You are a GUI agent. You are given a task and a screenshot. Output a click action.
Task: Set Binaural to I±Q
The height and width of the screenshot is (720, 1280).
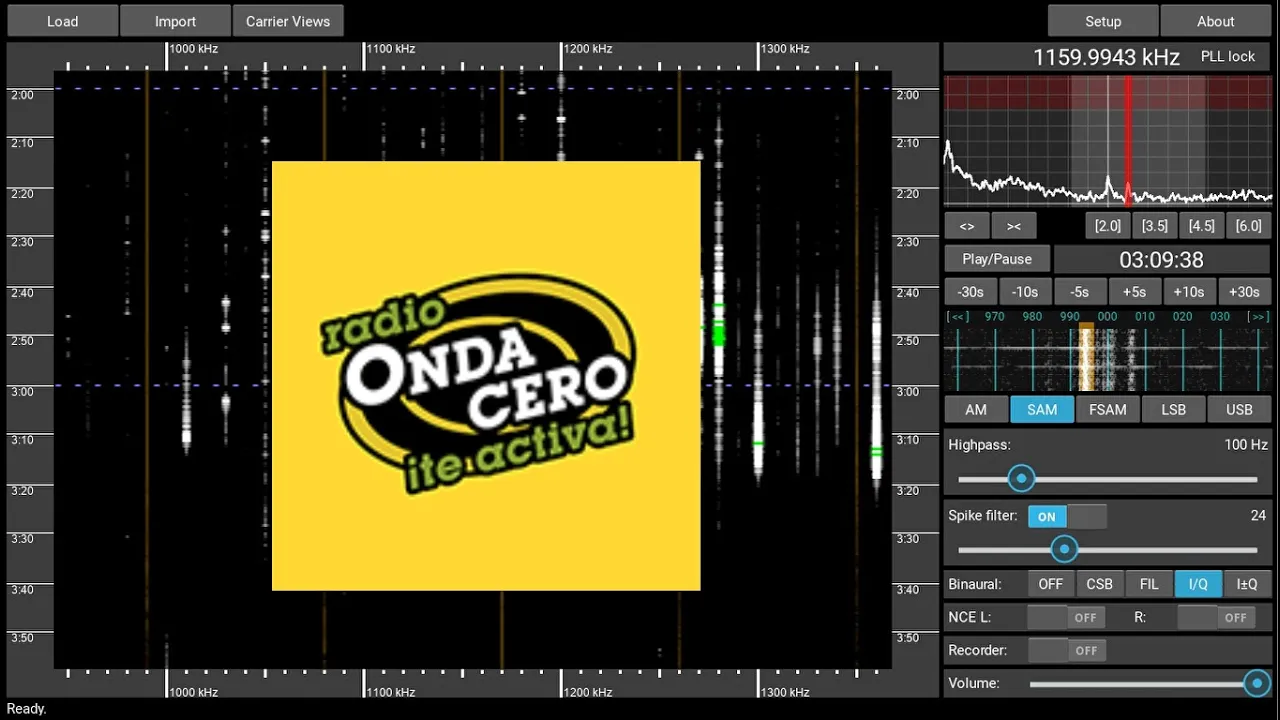point(1247,584)
